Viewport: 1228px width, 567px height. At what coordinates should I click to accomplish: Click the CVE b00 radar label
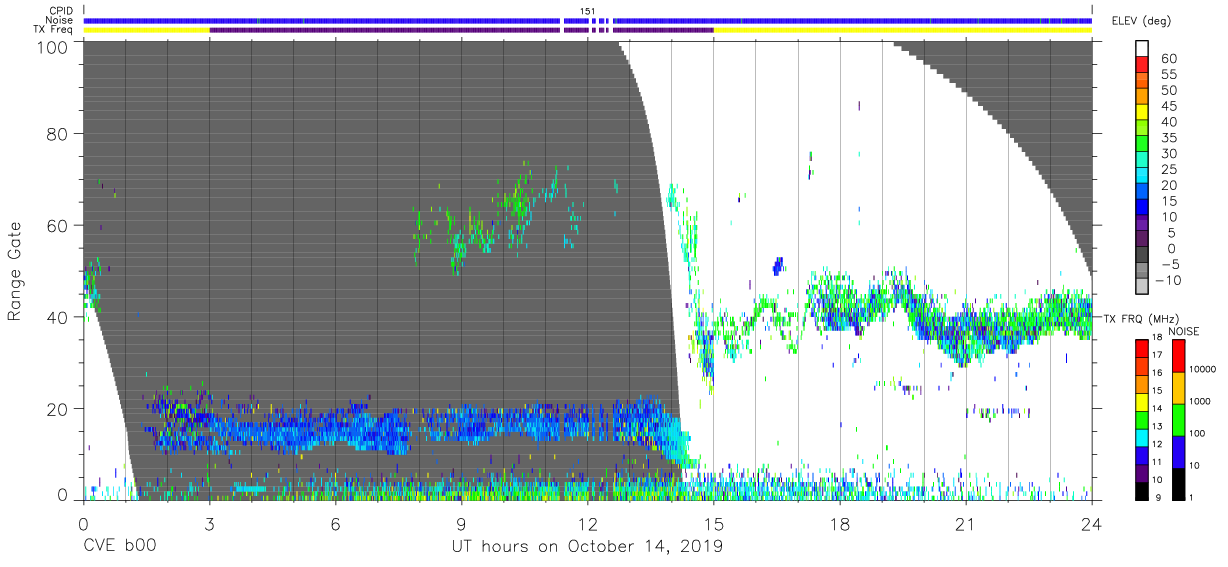(118, 546)
